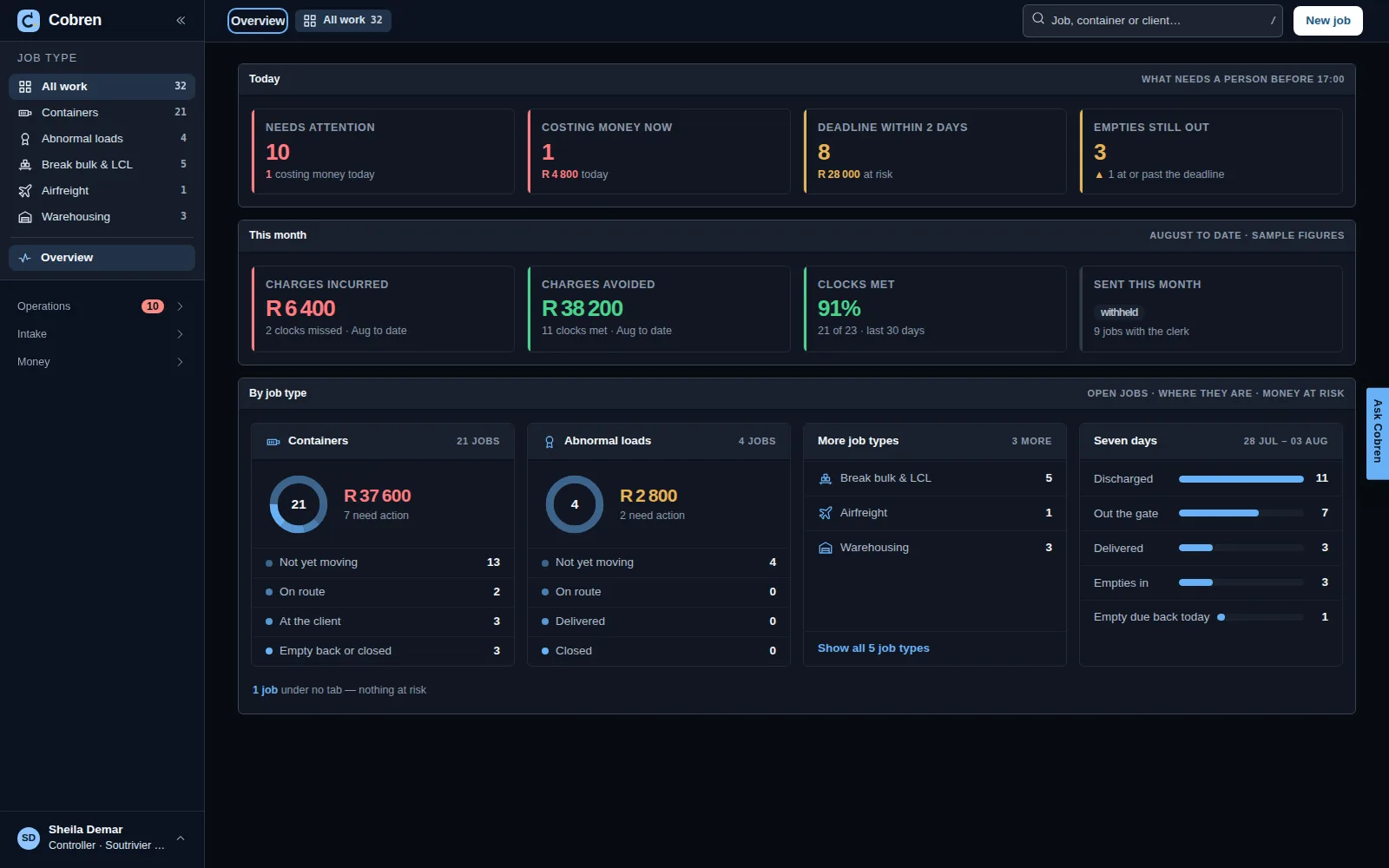Expand the Intake section
Image resolution: width=1389 pixels, height=868 pixels.
(102, 334)
